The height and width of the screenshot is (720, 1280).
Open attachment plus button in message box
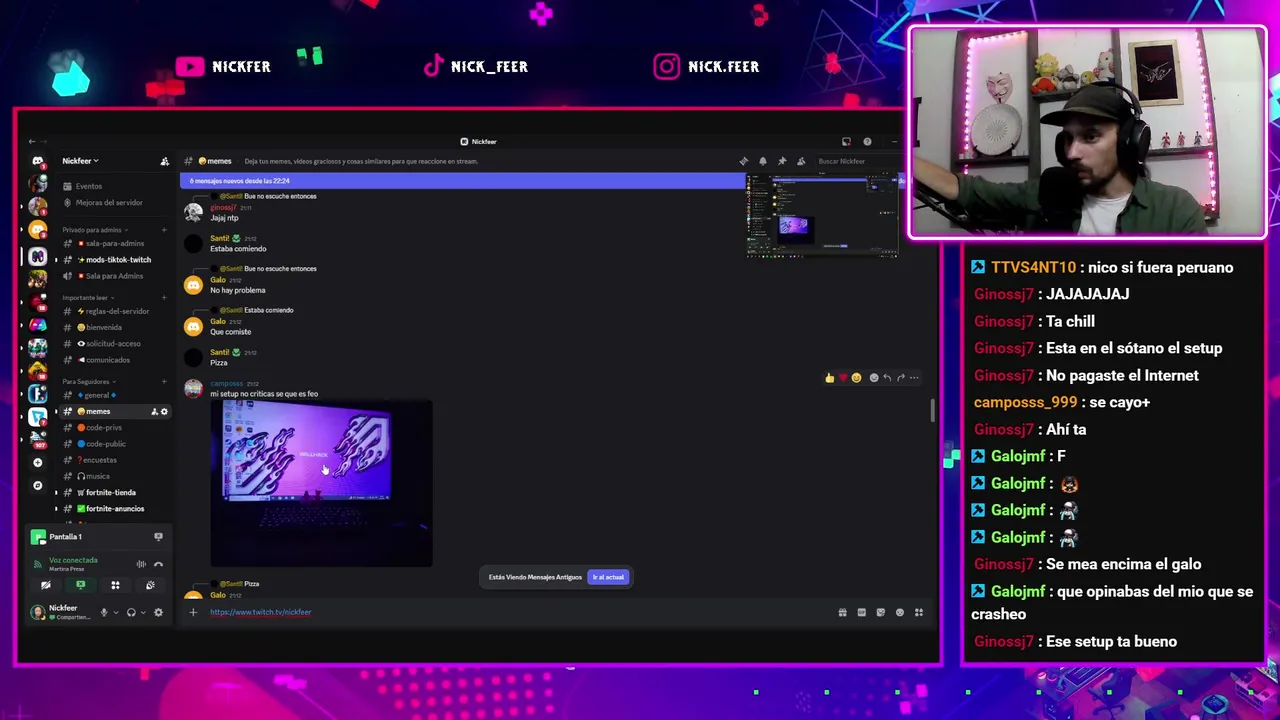(x=193, y=612)
